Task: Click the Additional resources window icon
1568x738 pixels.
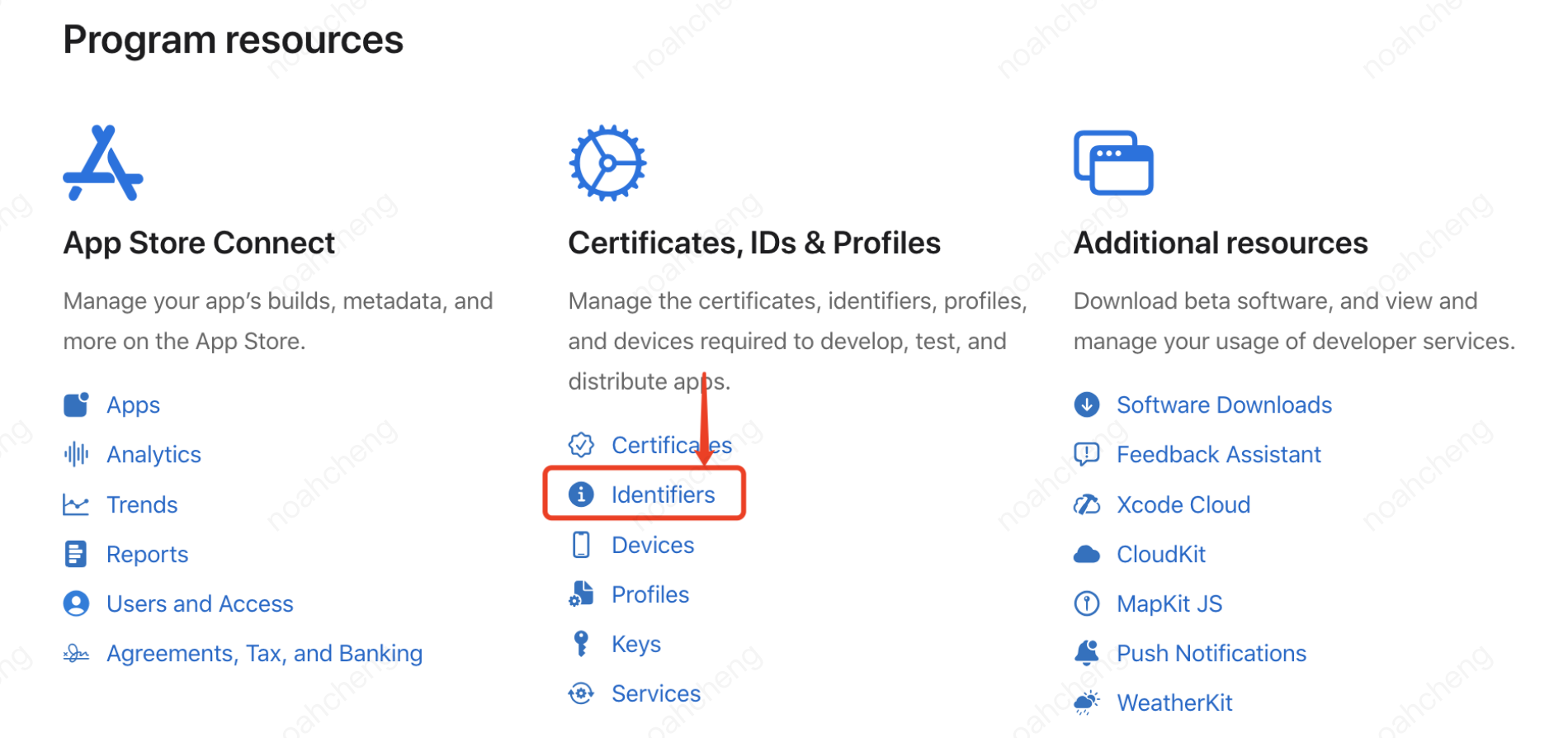Action: pyautogui.click(x=1113, y=163)
